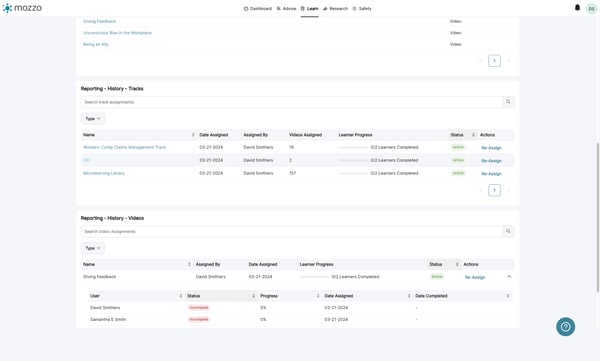The width and height of the screenshot is (600, 361).
Task: Click the search icon for track assignments
Action: pyautogui.click(x=508, y=102)
